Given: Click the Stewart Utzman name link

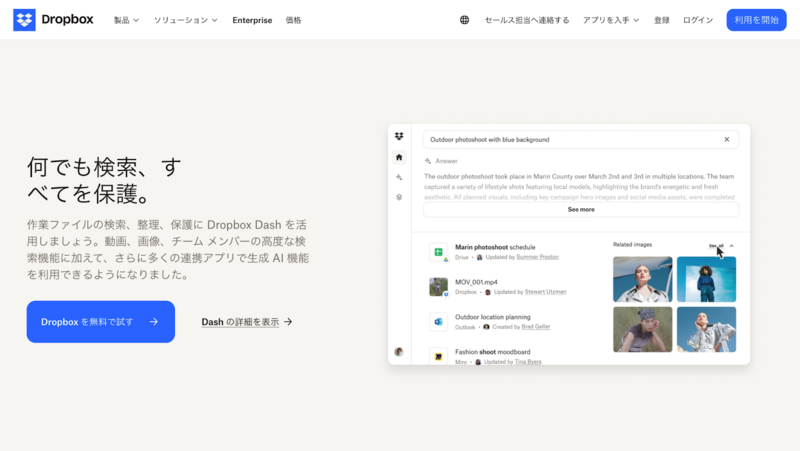Looking at the screenshot, I should pyautogui.click(x=545, y=292).
